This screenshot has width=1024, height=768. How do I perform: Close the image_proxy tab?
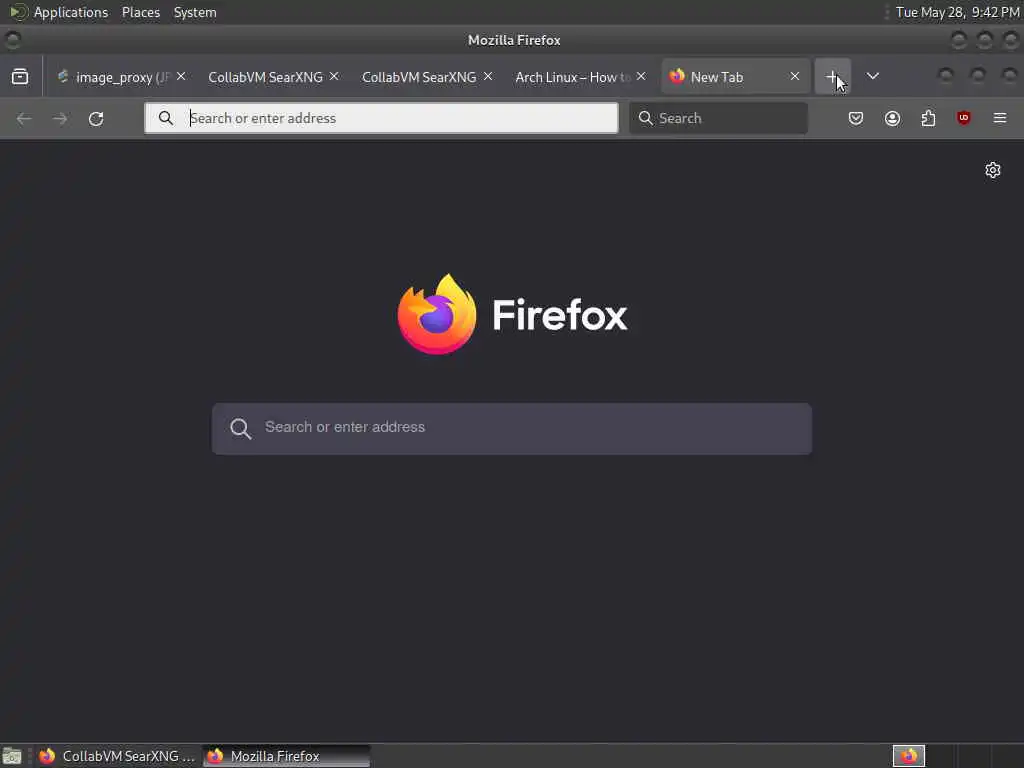coord(181,76)
